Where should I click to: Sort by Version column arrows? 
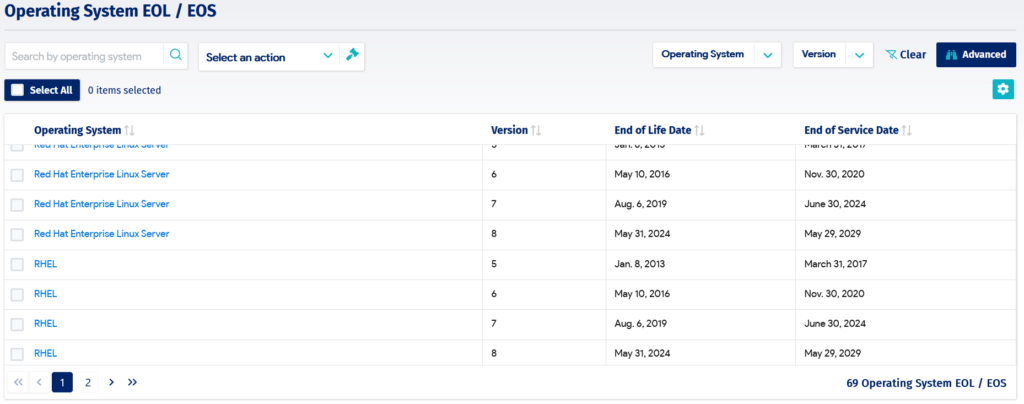536,130
